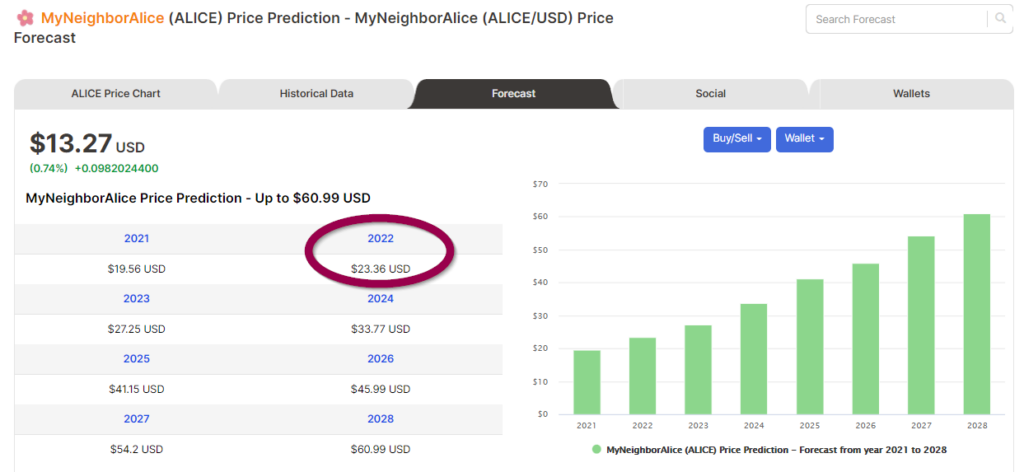This screenshot has height=472, width=1024.
Task: Click the $45.99 USD prediction value
Action: [x=381, y=389]
